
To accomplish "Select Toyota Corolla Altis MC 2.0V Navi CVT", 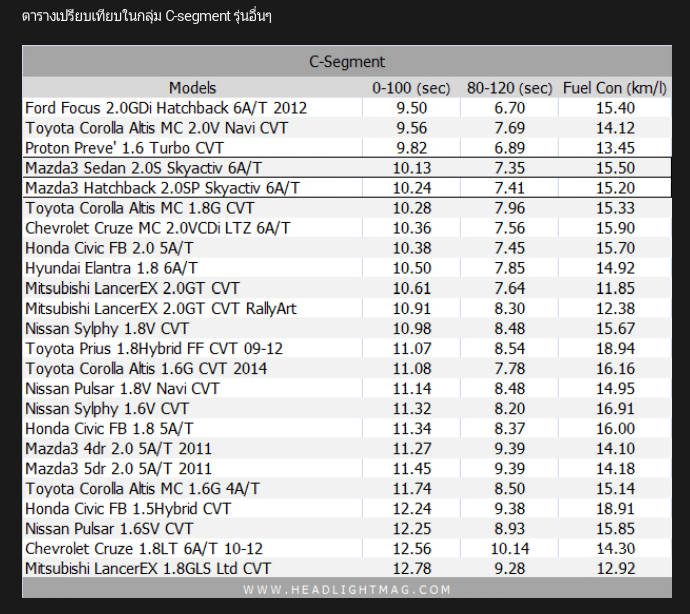I will 157,128.
